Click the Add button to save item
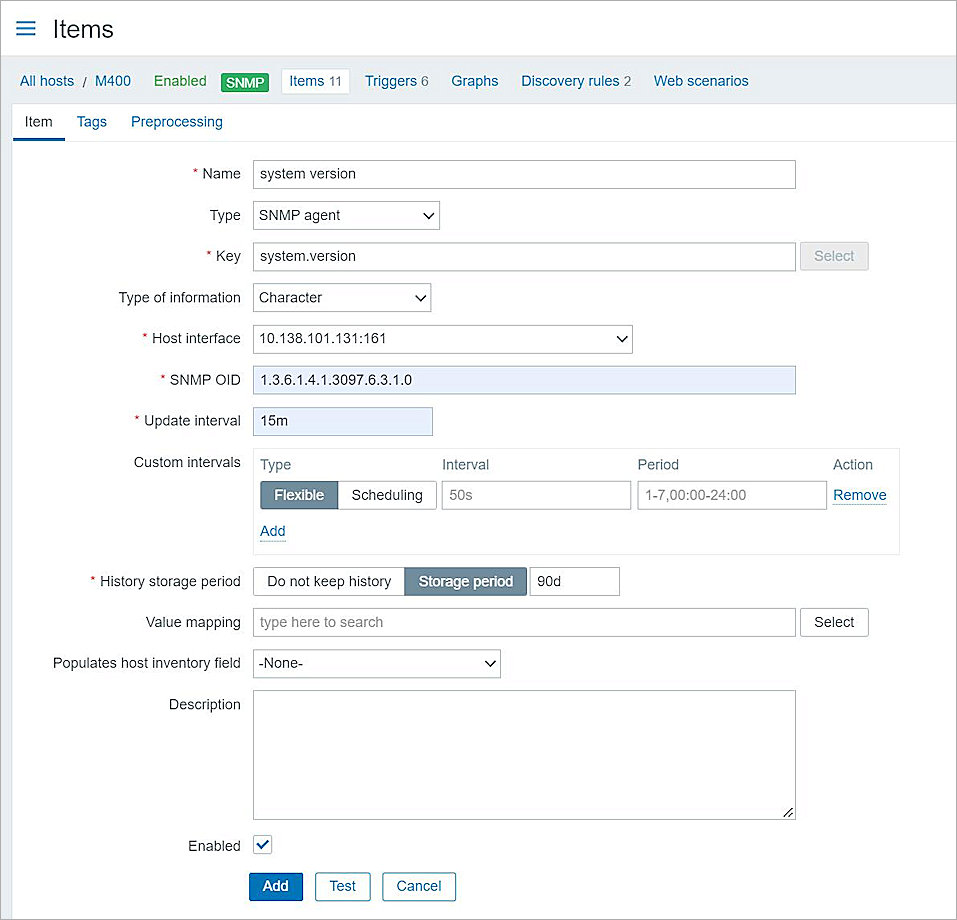 tap(275, 886)
